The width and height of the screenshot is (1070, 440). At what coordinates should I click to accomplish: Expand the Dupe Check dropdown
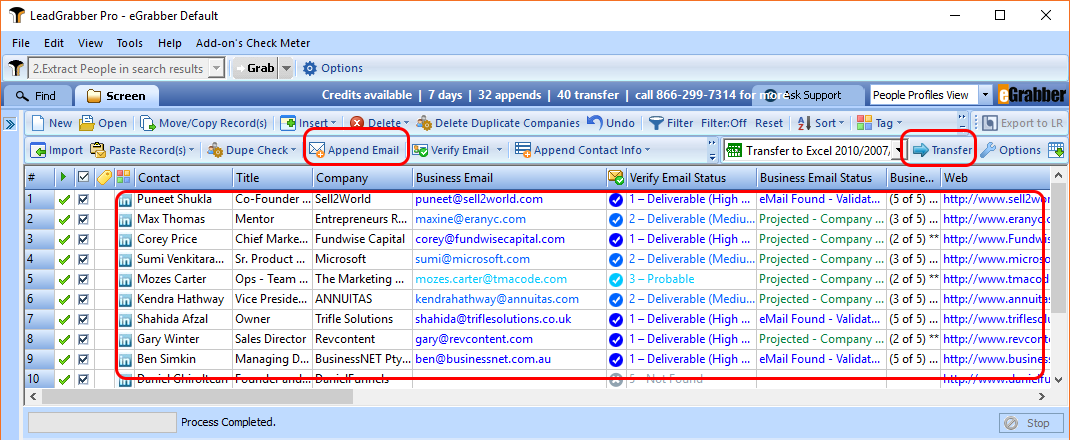click(293, 150)
